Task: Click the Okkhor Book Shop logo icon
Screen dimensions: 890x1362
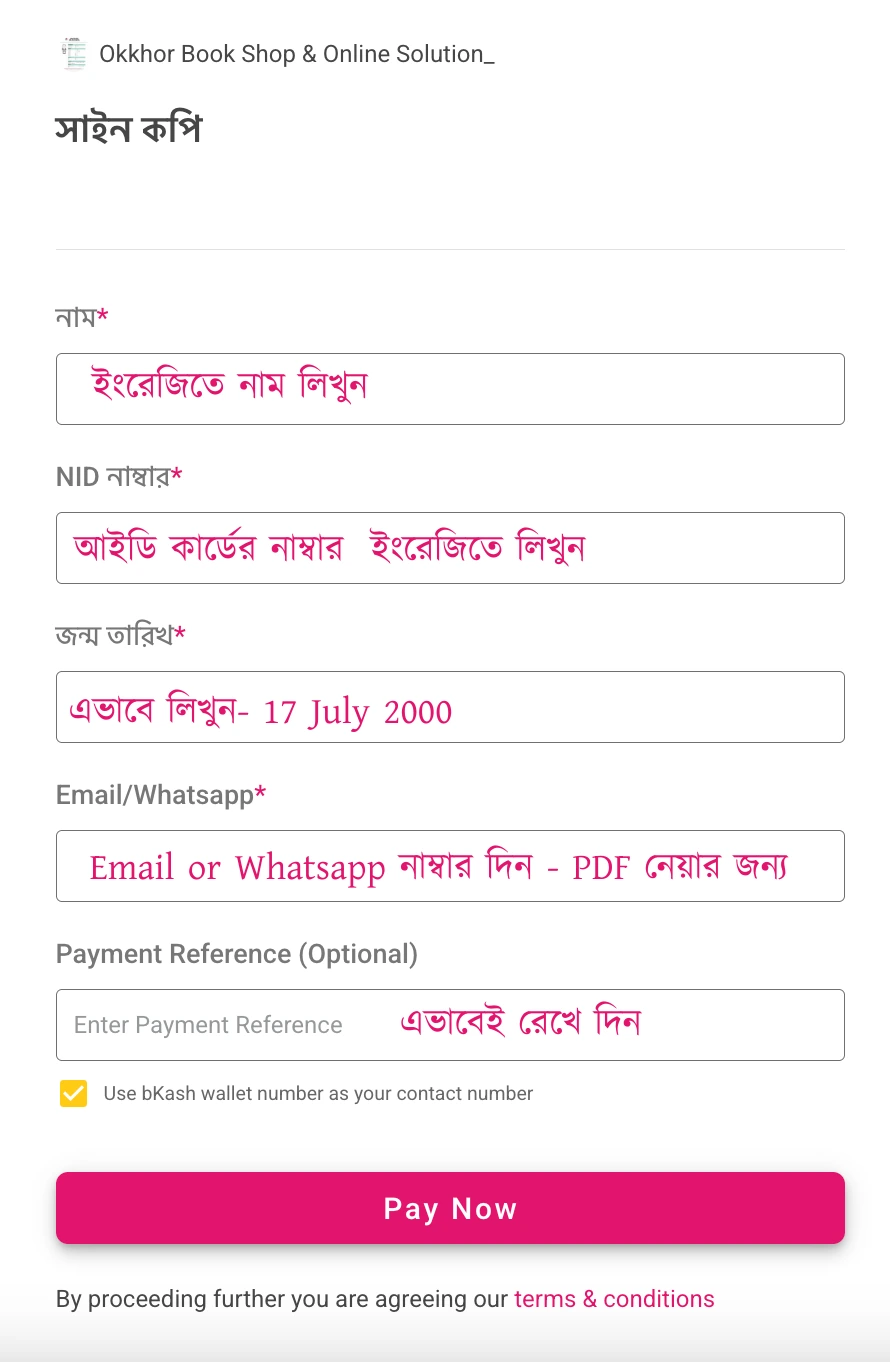Action: pyautogui.click(x=74, y=54)
